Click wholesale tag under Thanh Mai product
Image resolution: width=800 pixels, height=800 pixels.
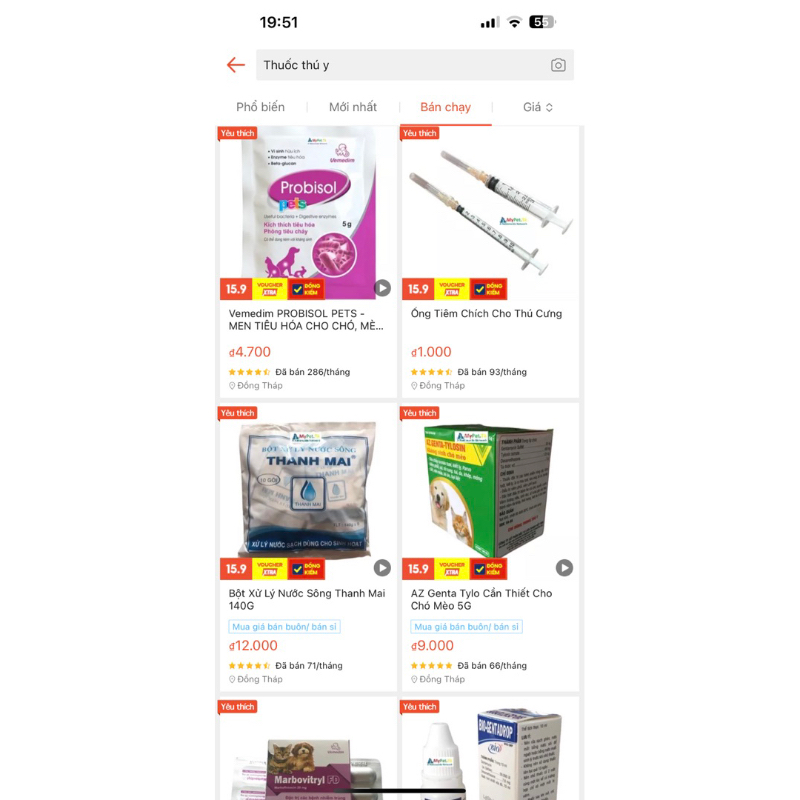pyautogui.click(x=284, y=627)
